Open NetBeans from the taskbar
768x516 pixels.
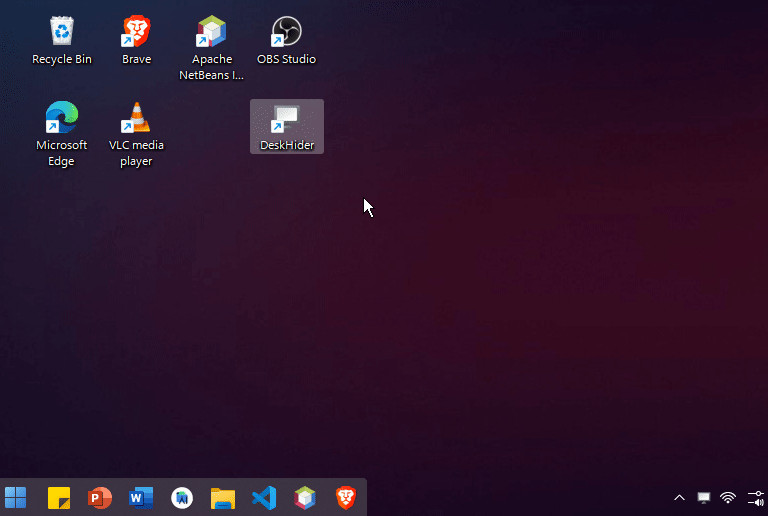[305, 498]
